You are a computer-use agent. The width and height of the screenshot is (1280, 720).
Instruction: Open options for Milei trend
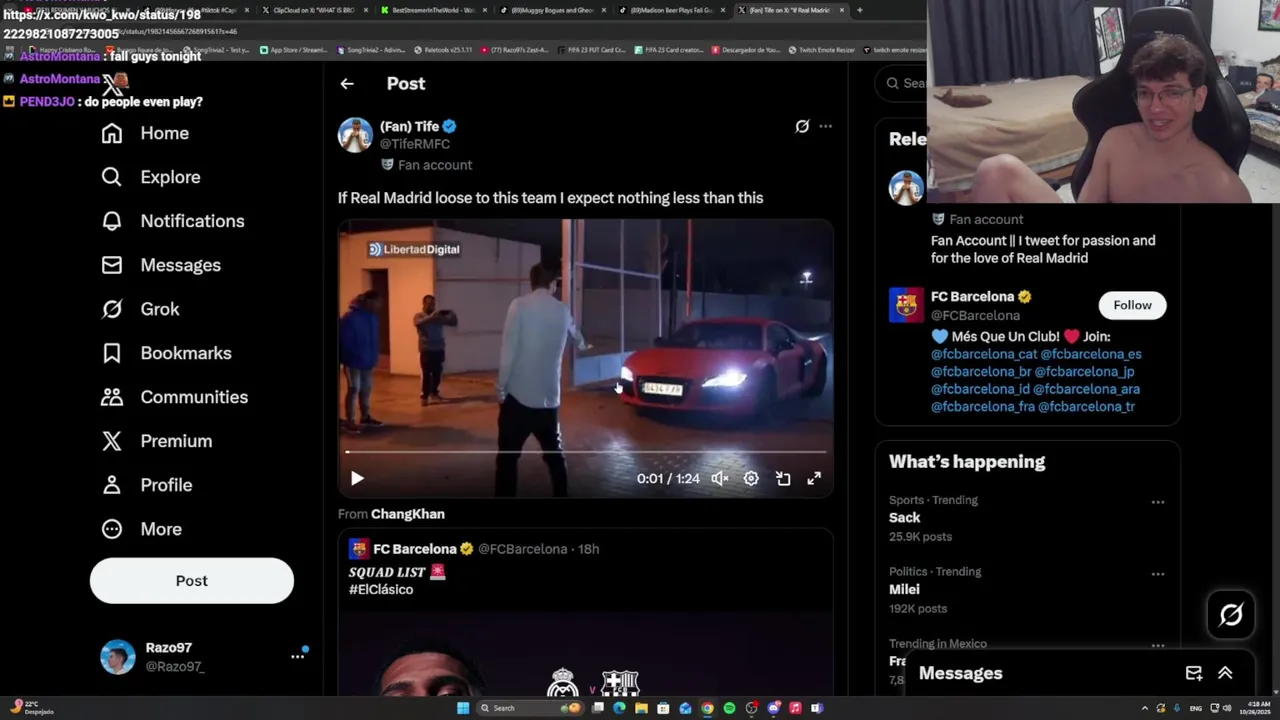pos(1158,574)
